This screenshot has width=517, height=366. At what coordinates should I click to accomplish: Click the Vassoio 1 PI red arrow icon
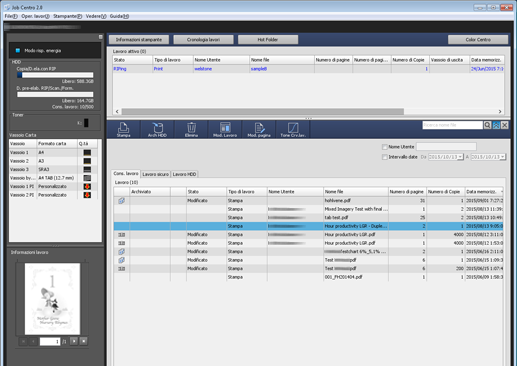pos(87,186)
